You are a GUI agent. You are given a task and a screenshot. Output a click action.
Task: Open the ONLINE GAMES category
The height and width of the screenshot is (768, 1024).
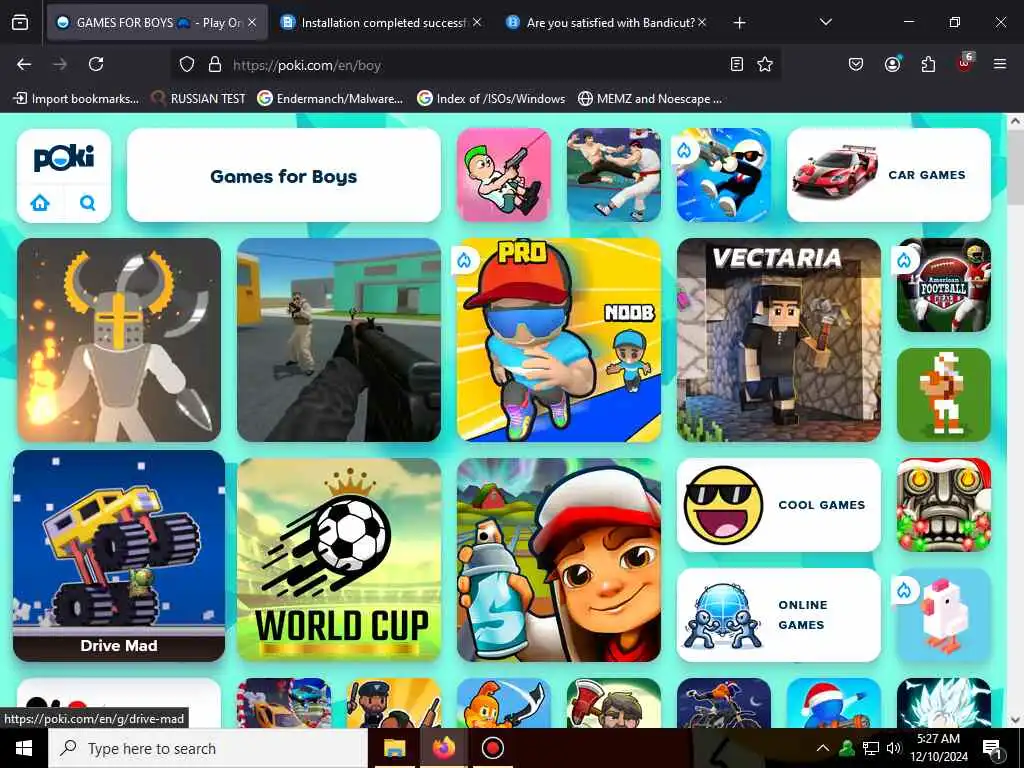coord(778,615)
